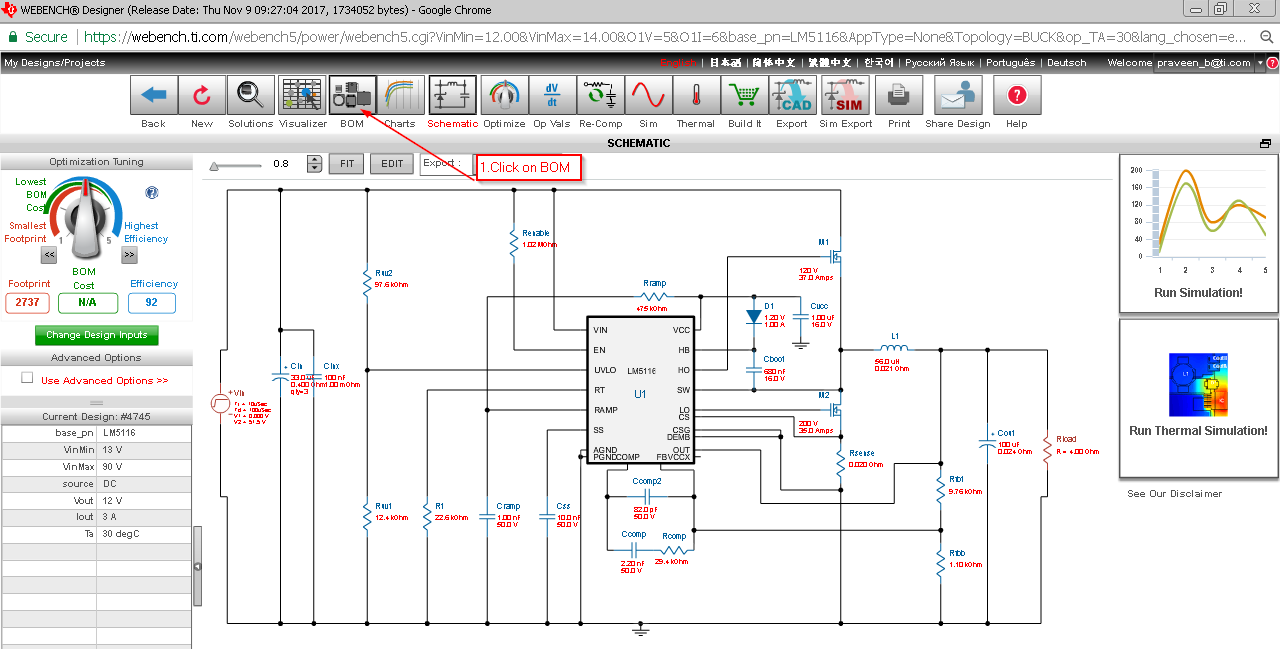Click the FIT button
Image resolution: width=1280 pixels, height=649 pixels.
click(347, 164)
